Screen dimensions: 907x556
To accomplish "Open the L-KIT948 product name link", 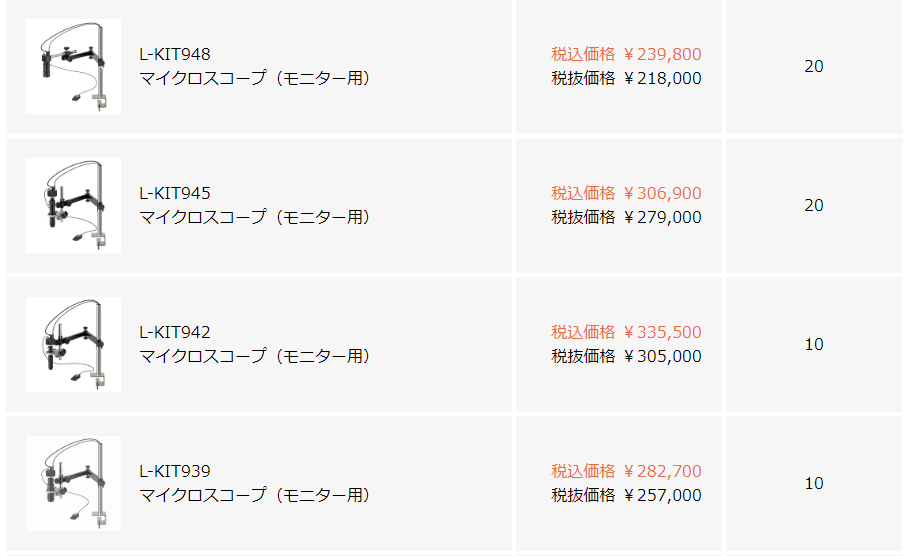I will click(175, 54).
